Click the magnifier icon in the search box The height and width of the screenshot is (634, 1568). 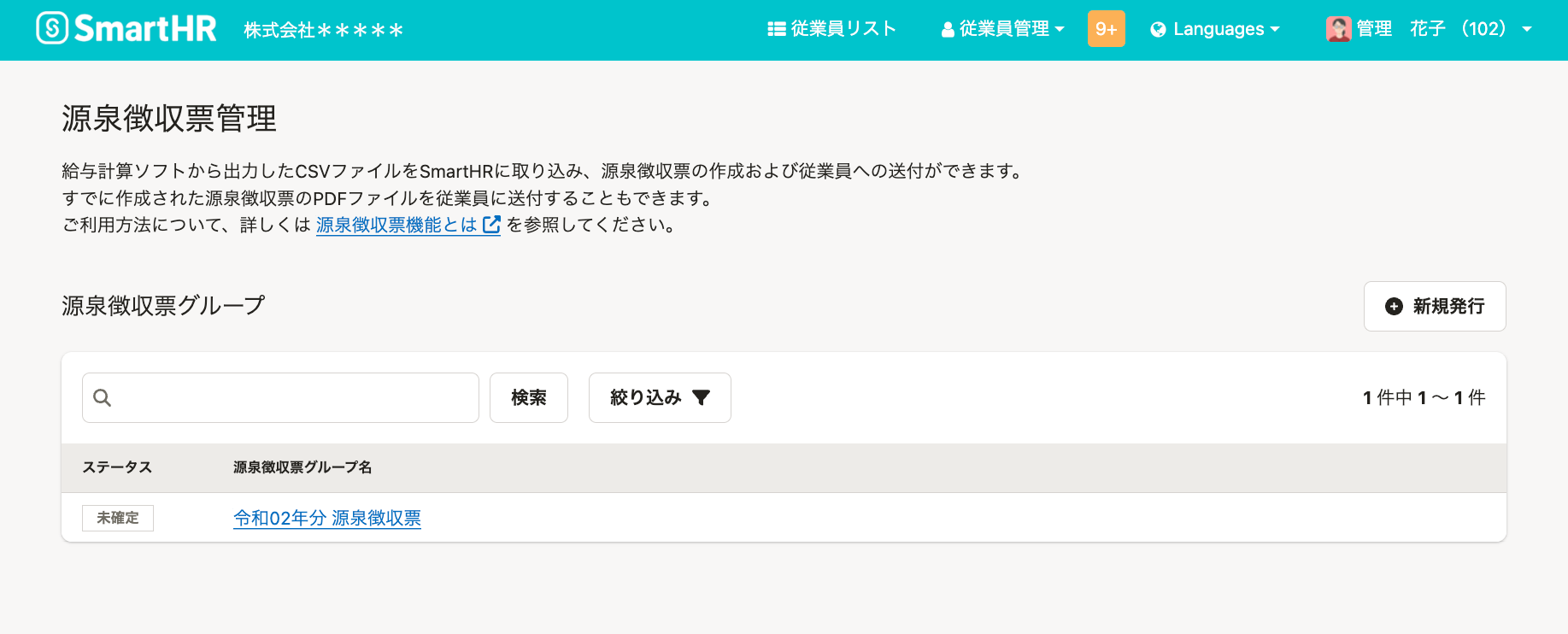(x=103, y=397)
